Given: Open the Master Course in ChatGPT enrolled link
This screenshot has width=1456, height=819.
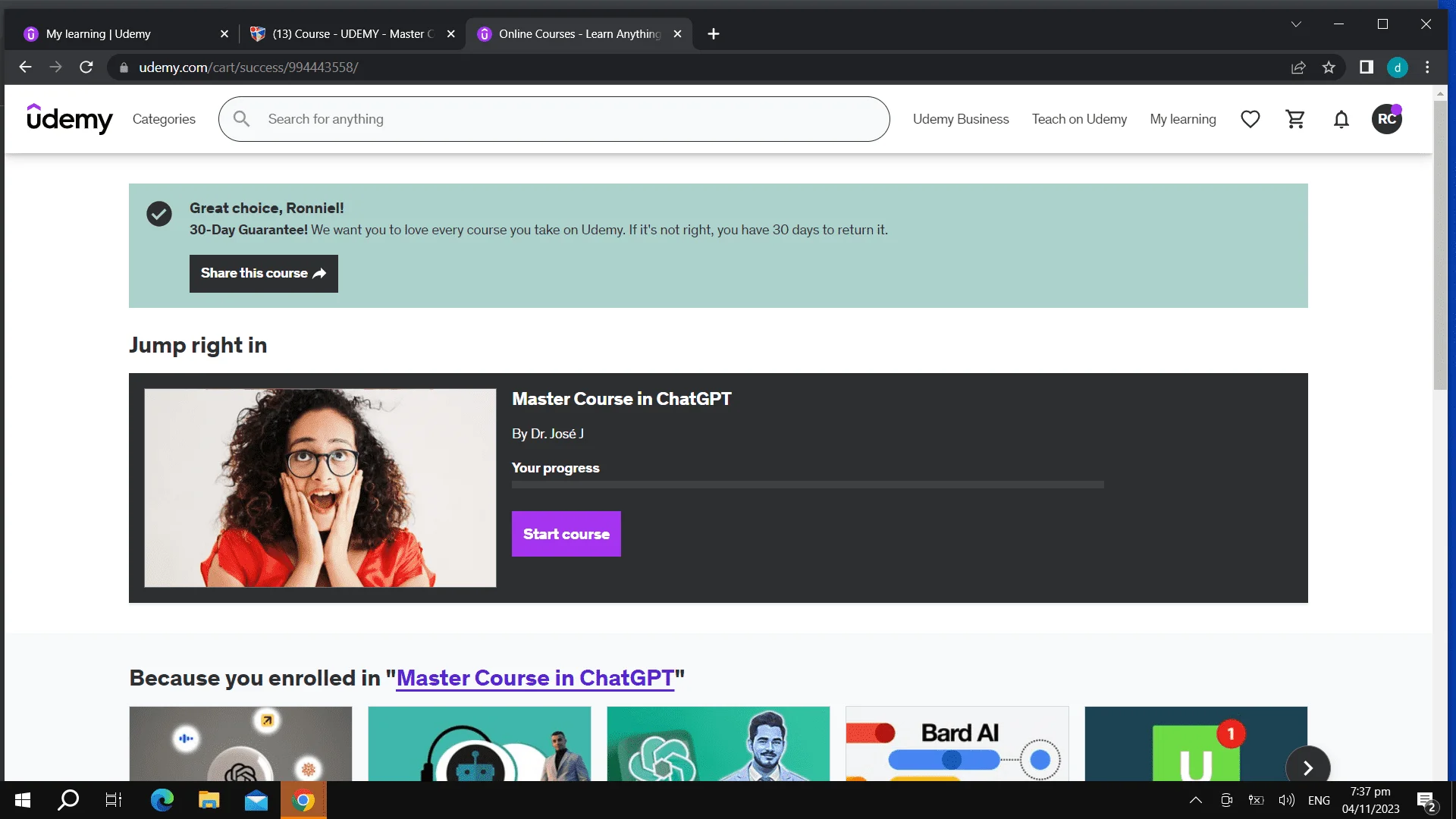Looking at the screenshot, I should (x=535, y=678).
